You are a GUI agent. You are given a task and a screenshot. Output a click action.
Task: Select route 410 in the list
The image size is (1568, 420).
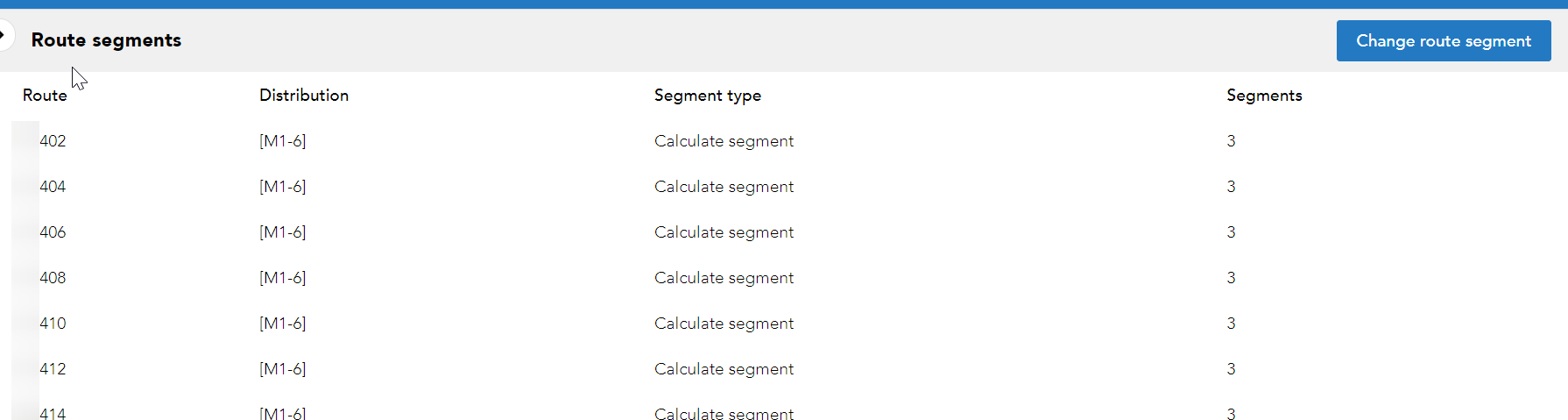53,324
